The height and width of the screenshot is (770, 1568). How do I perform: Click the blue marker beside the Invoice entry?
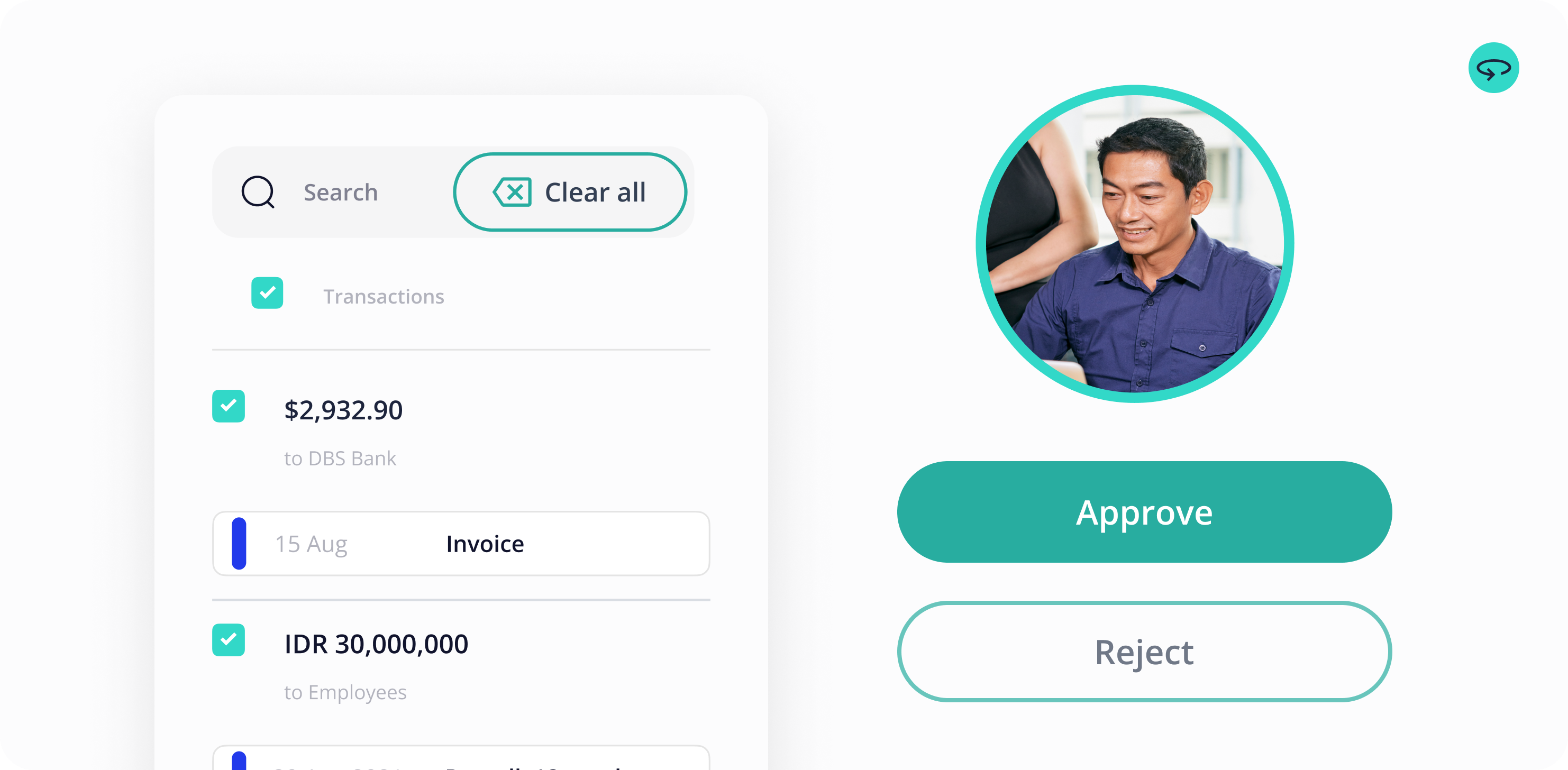(239, 544)
